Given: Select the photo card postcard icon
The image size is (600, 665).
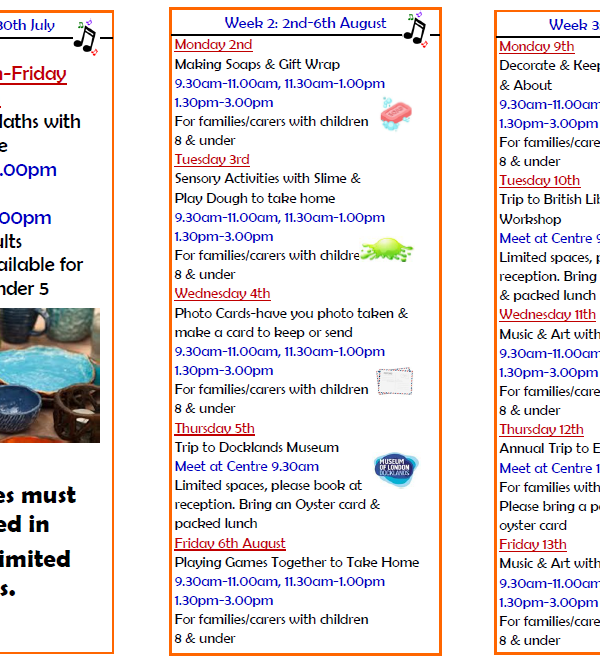Looking at the screenshot, I should [394, 382].
